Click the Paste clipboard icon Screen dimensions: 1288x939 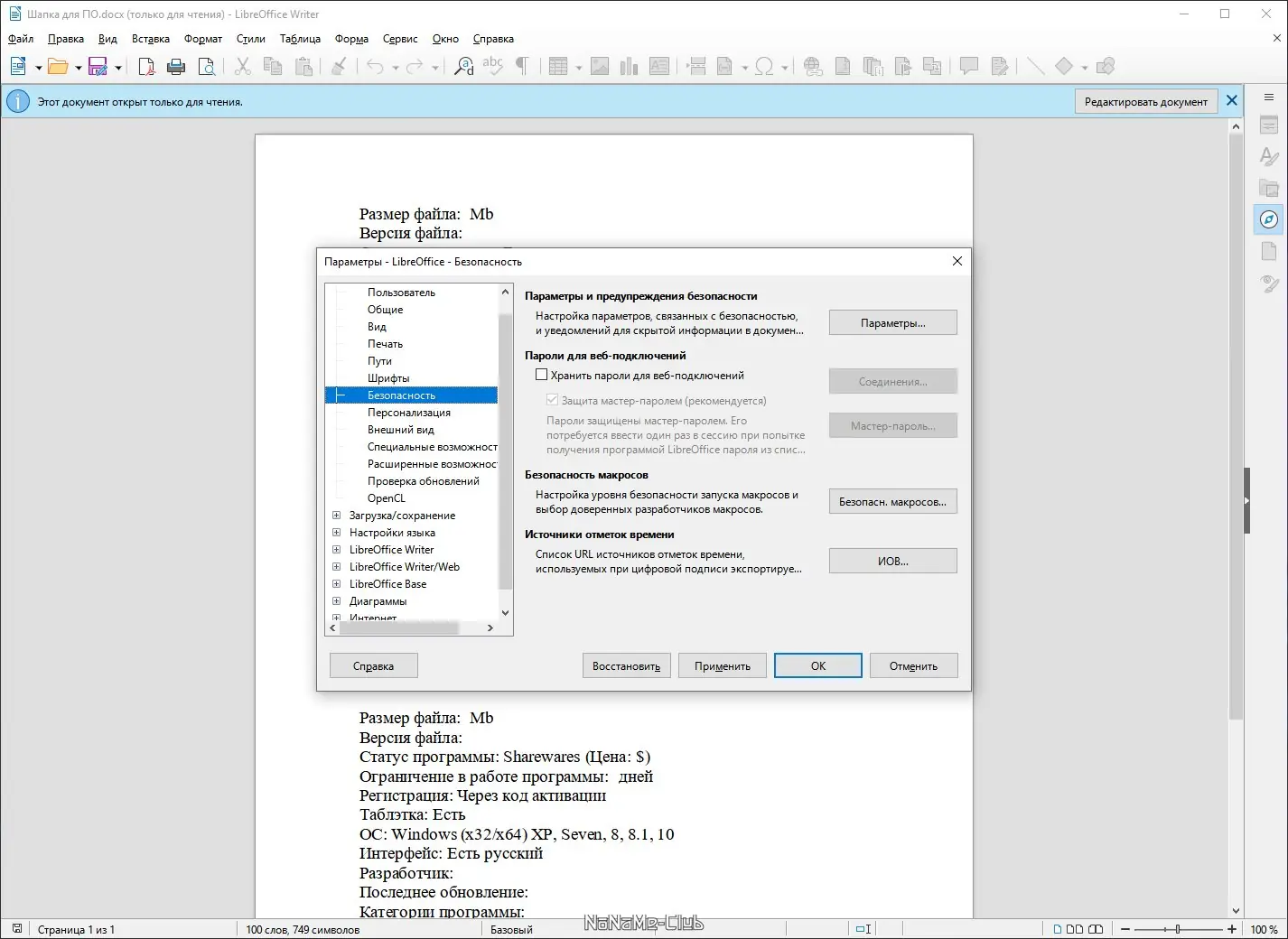click(304, 66)
